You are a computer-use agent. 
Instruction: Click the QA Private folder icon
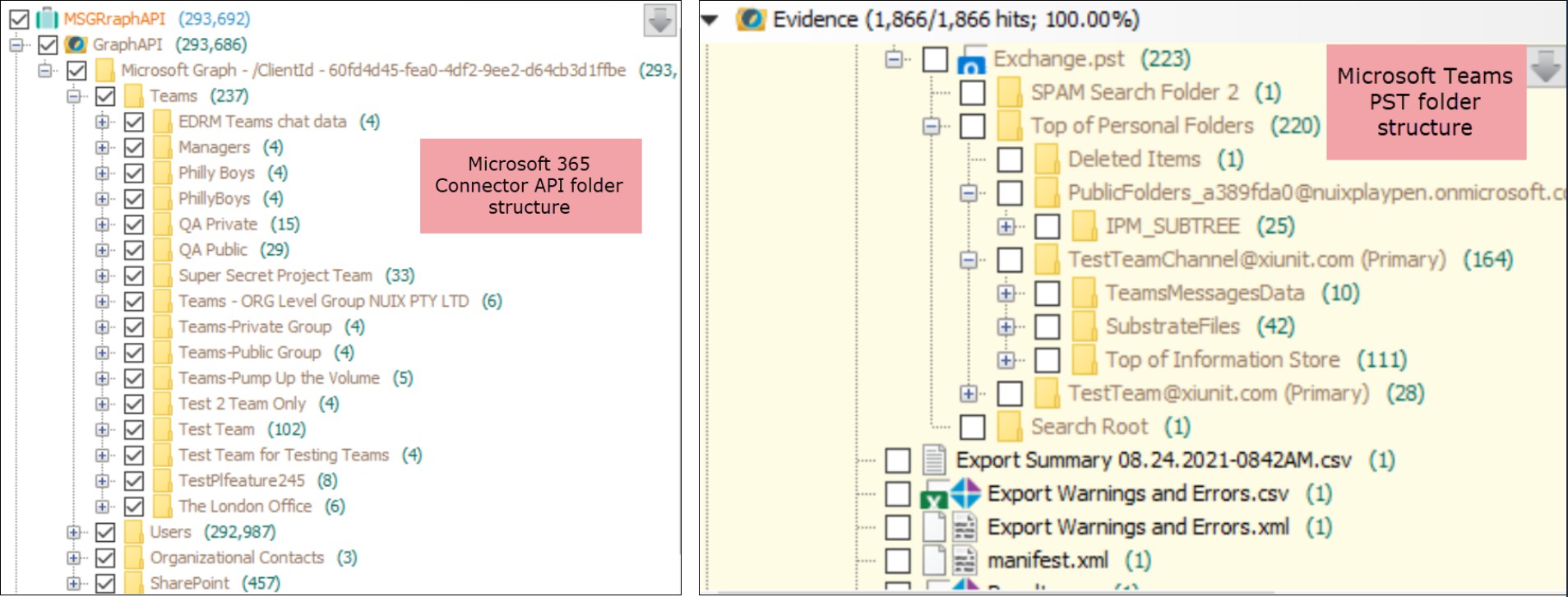163,224
